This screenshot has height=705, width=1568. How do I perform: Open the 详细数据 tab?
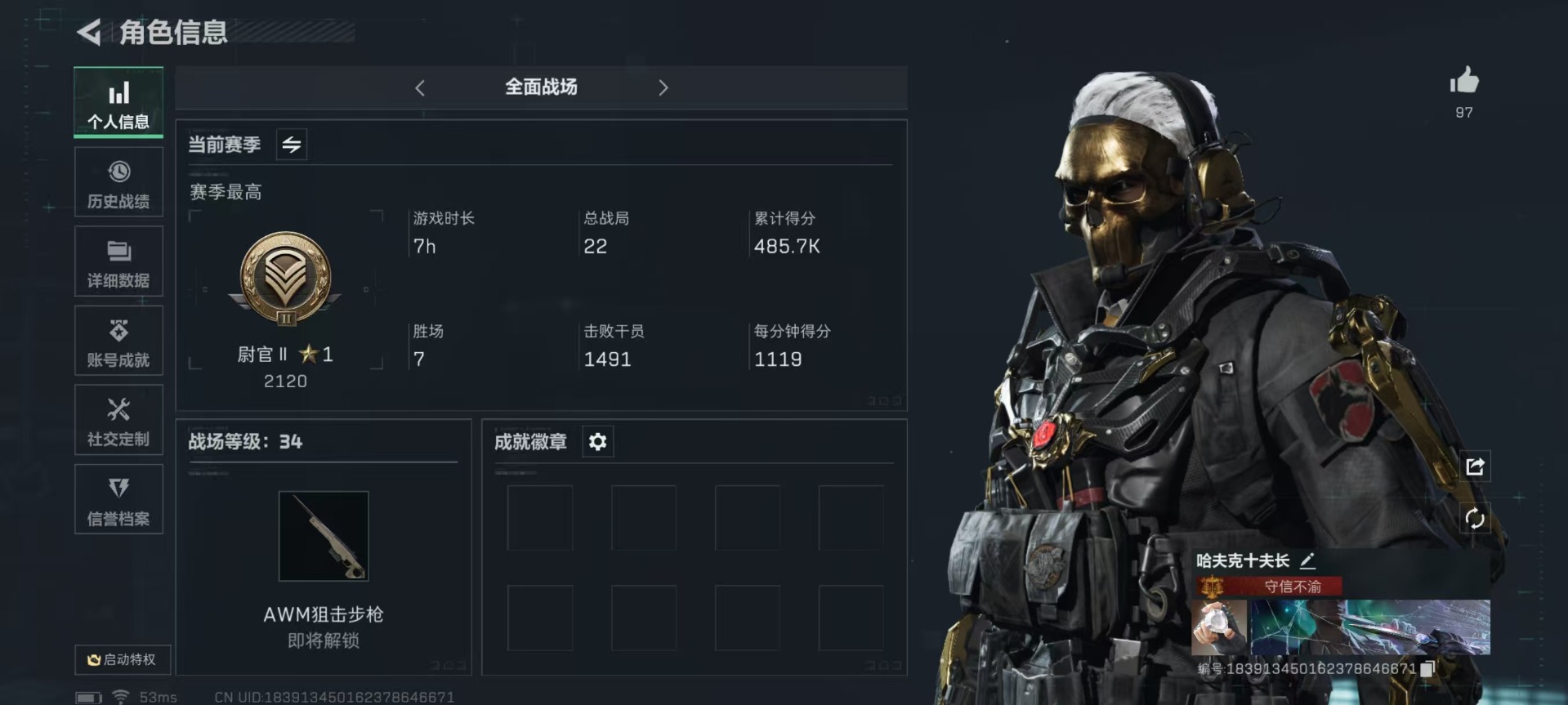point(118,262)
